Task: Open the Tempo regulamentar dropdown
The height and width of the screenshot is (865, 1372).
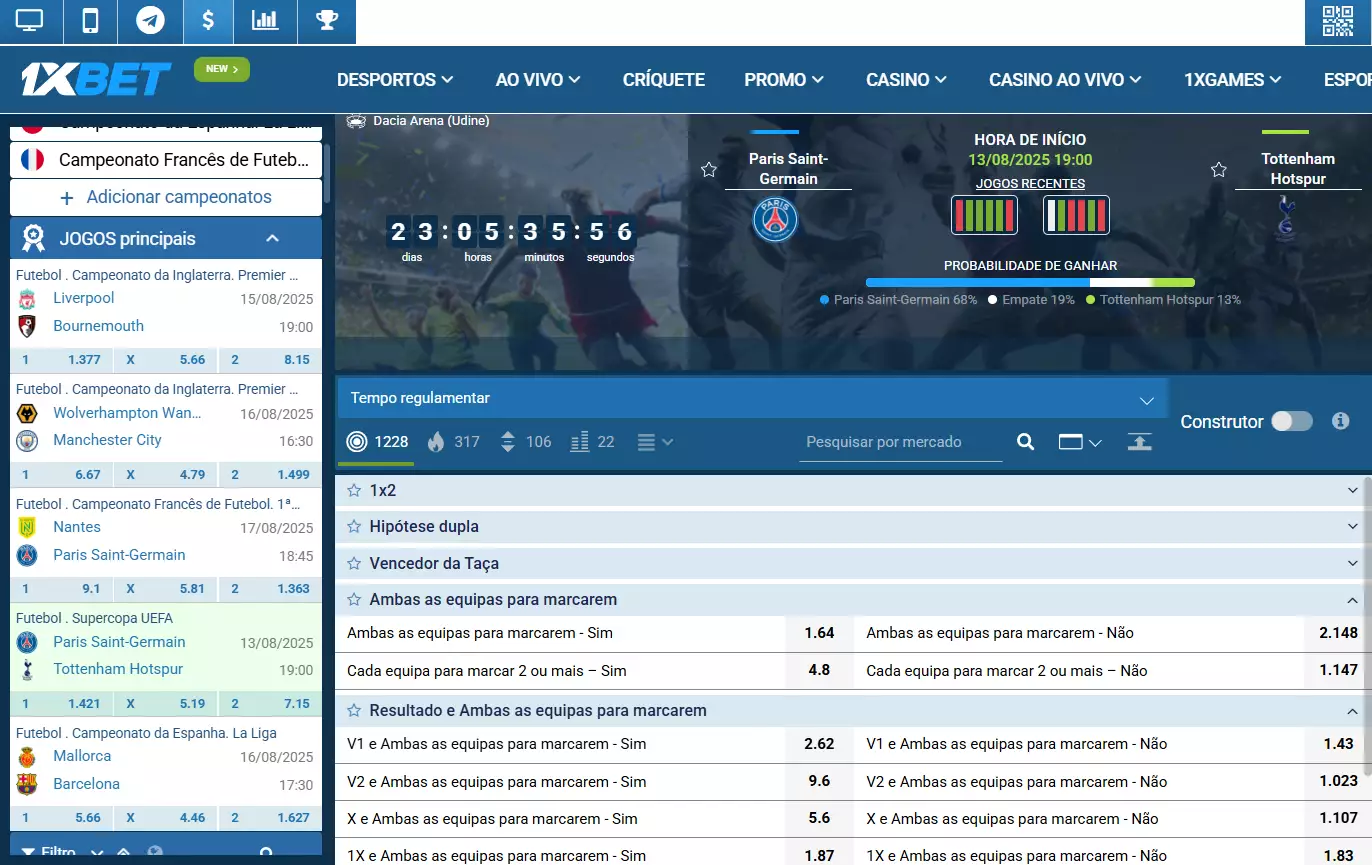Action: tap(752, 398)
